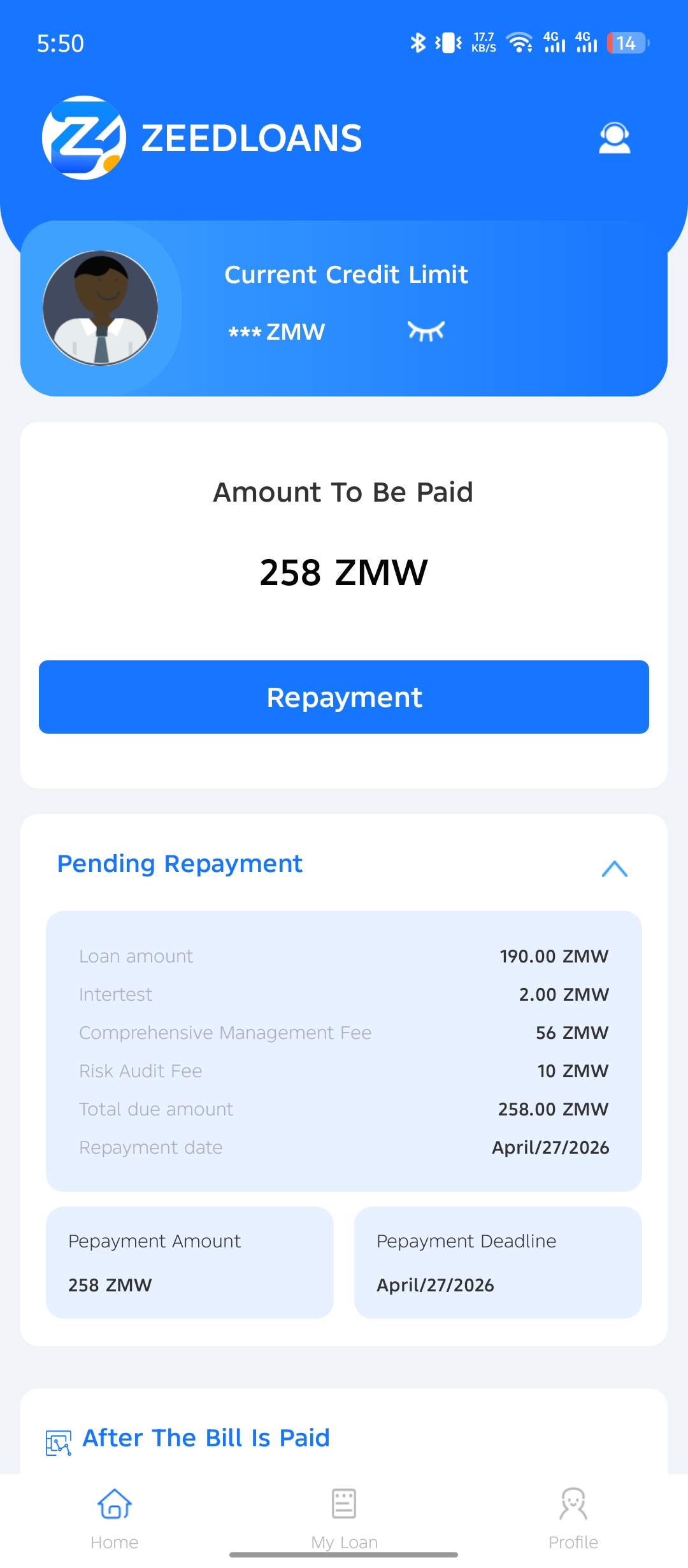Tap the Pepayment Deadline card

(x=498, y=1262)
